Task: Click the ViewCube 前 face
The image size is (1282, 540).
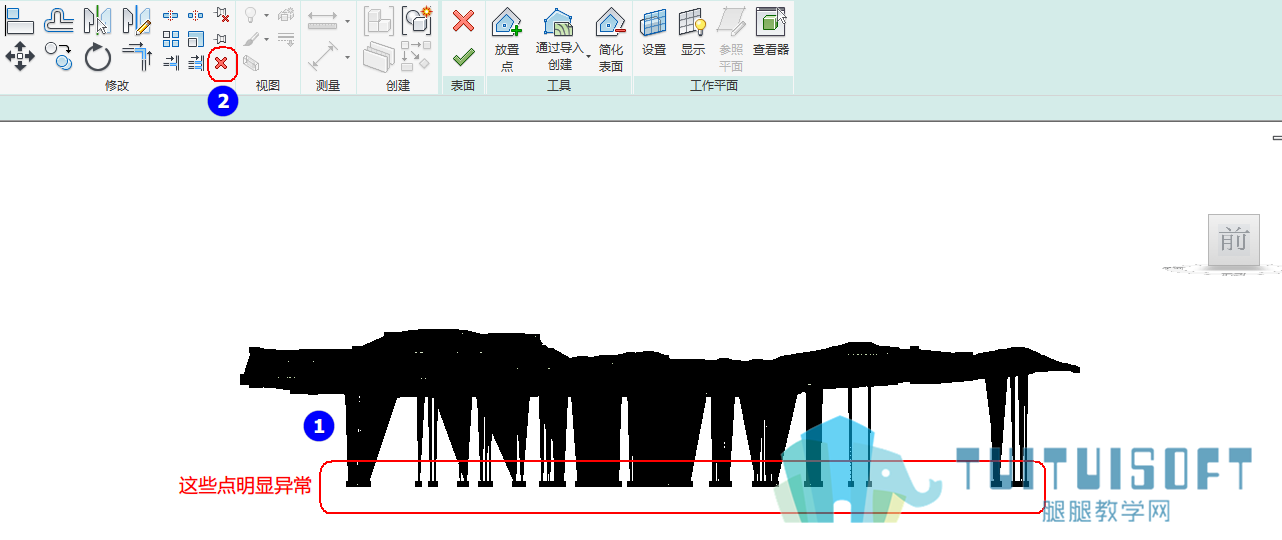Action: [1233, 240]
